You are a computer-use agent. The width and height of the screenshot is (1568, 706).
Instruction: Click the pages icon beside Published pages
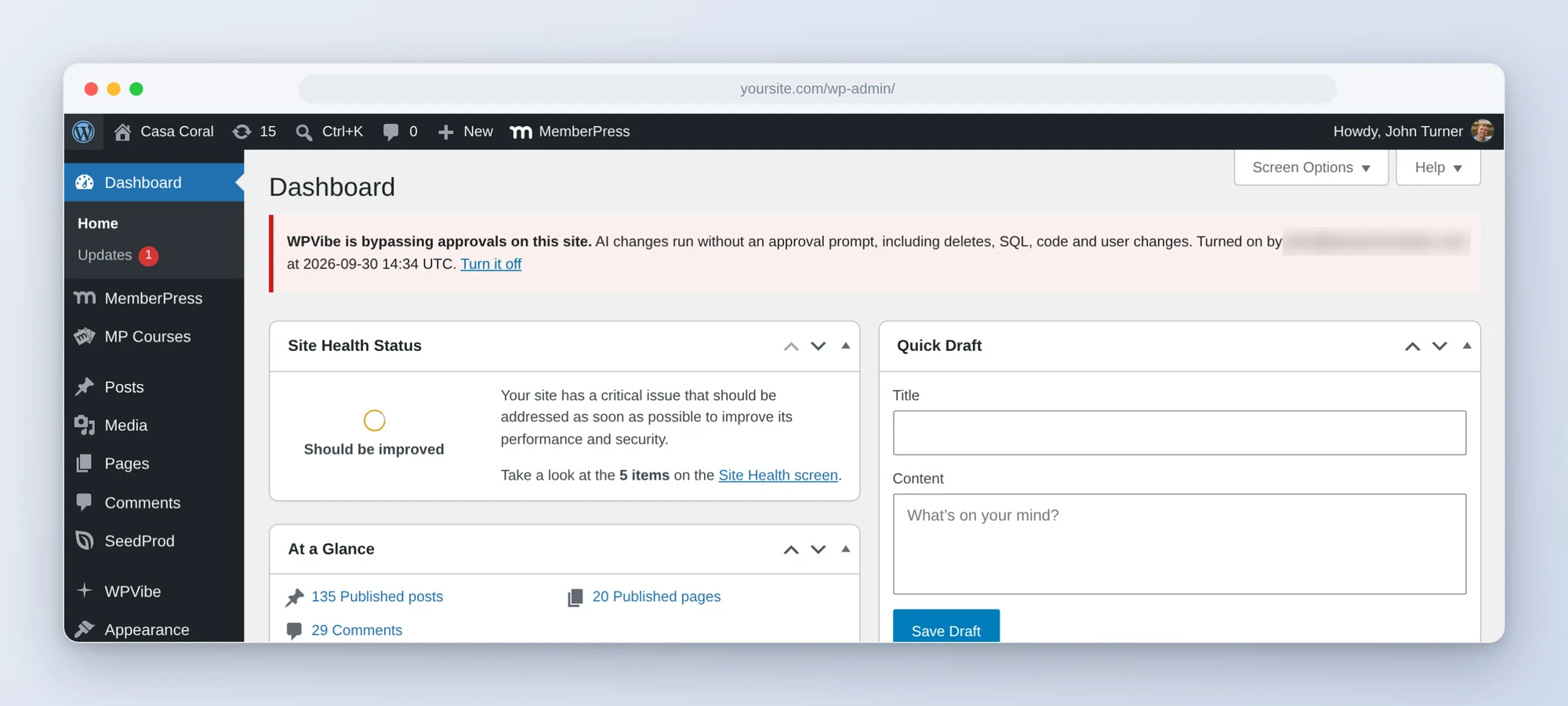tap(575, 598)
